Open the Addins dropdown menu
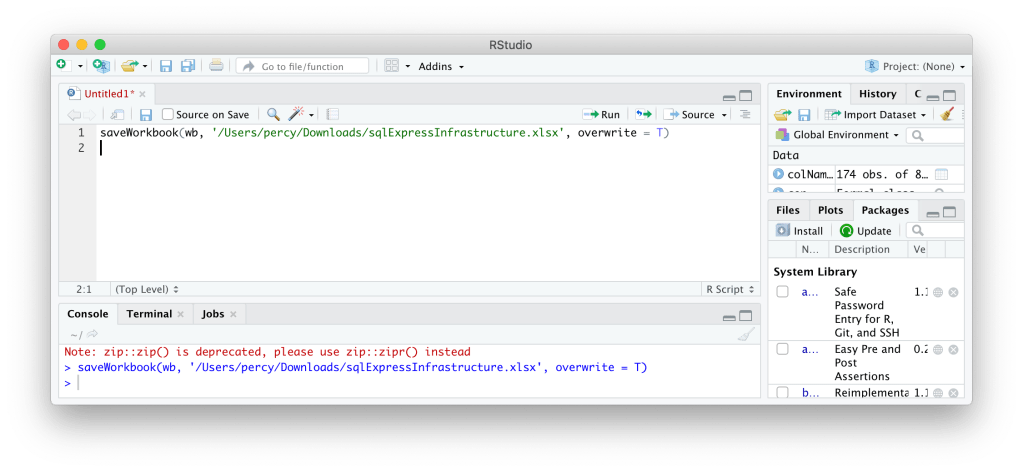 pos(441,67)
